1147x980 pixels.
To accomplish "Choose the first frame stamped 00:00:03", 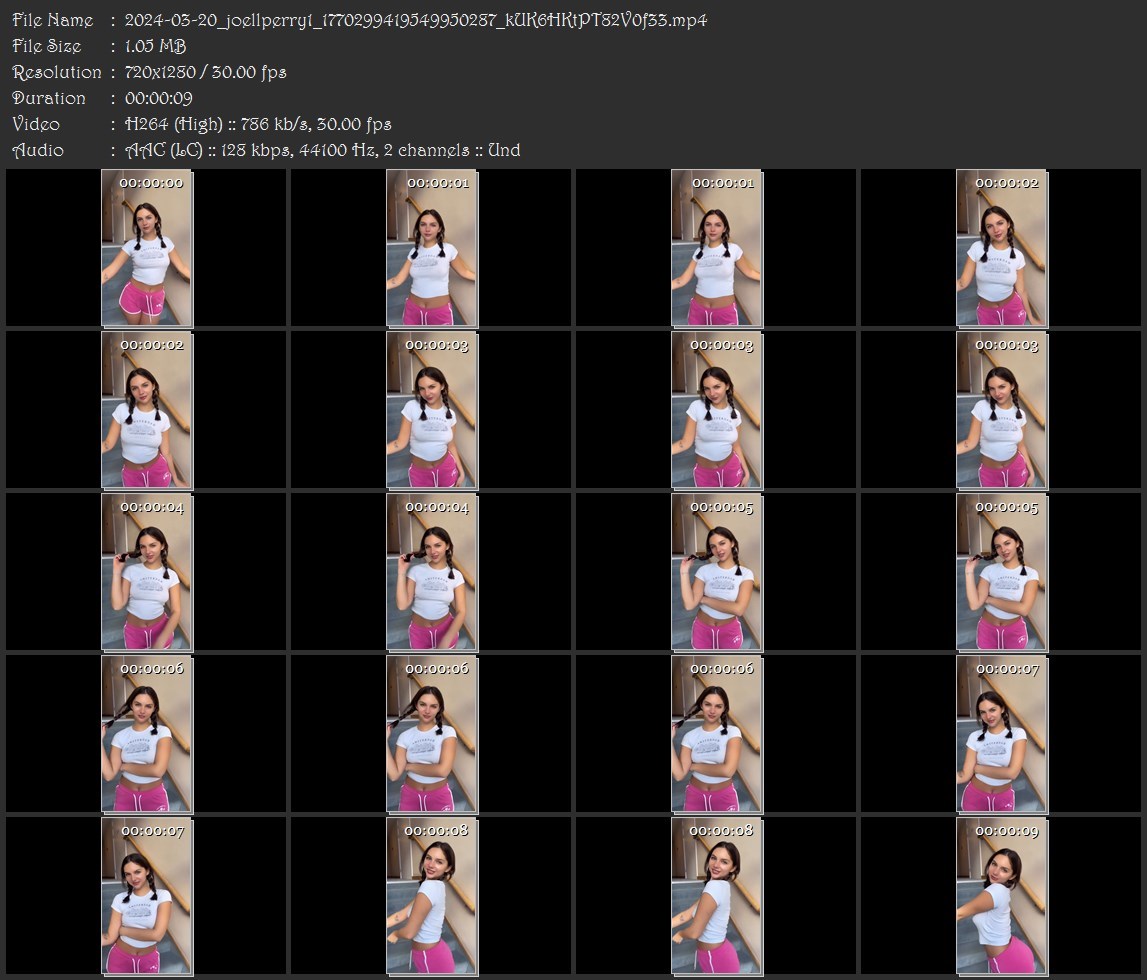I will pos(432,410).
